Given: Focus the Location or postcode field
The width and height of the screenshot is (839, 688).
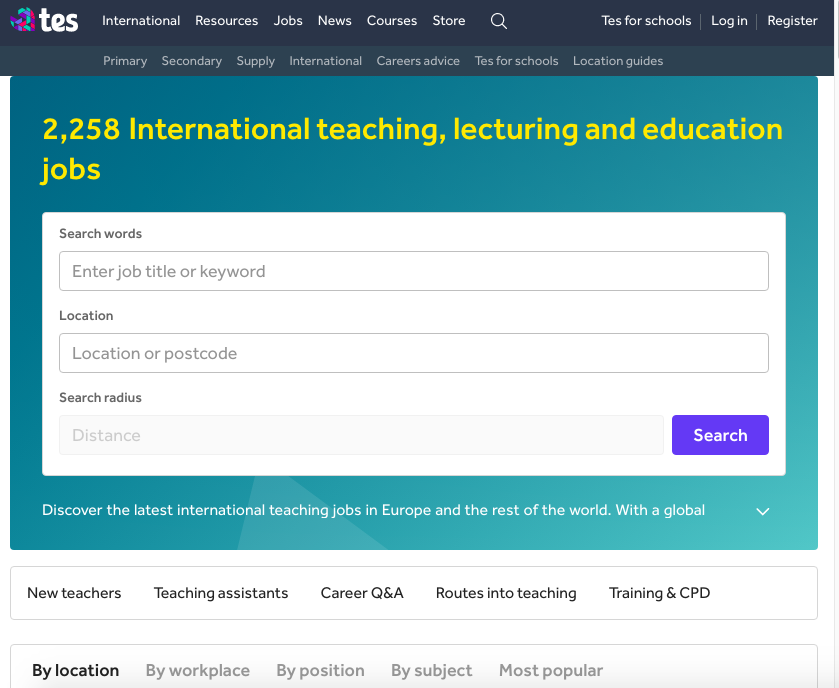Looking at the screenshot, I should (x=414, y=353).
